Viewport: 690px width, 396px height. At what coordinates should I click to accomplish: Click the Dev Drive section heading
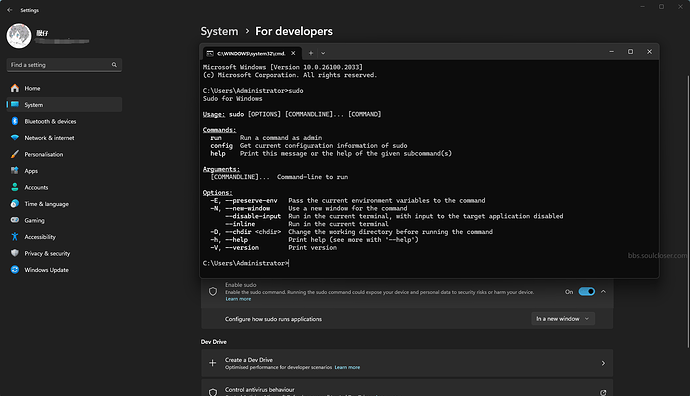tap(214, 342)
